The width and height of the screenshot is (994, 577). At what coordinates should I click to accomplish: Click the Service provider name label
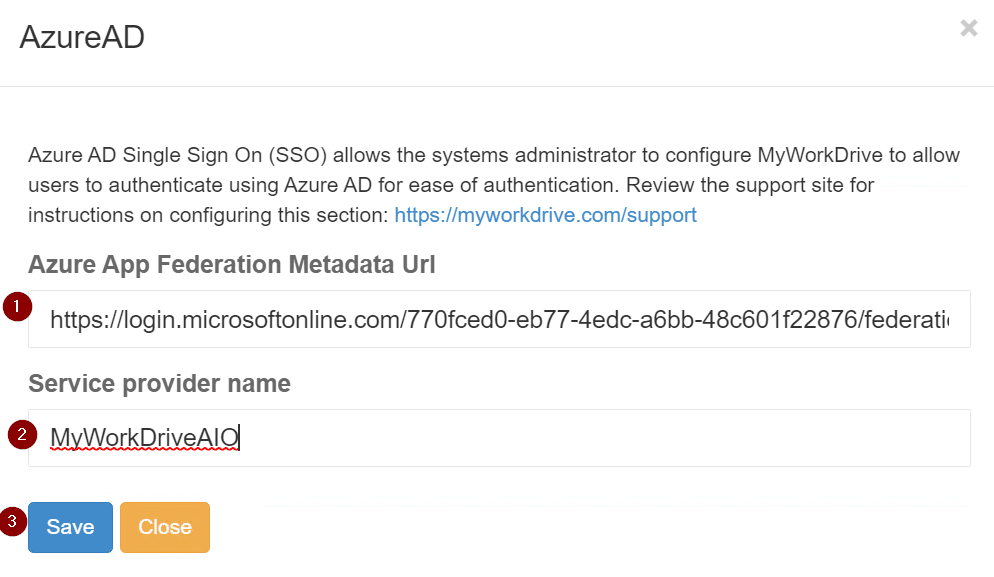(x=160, y=382)
